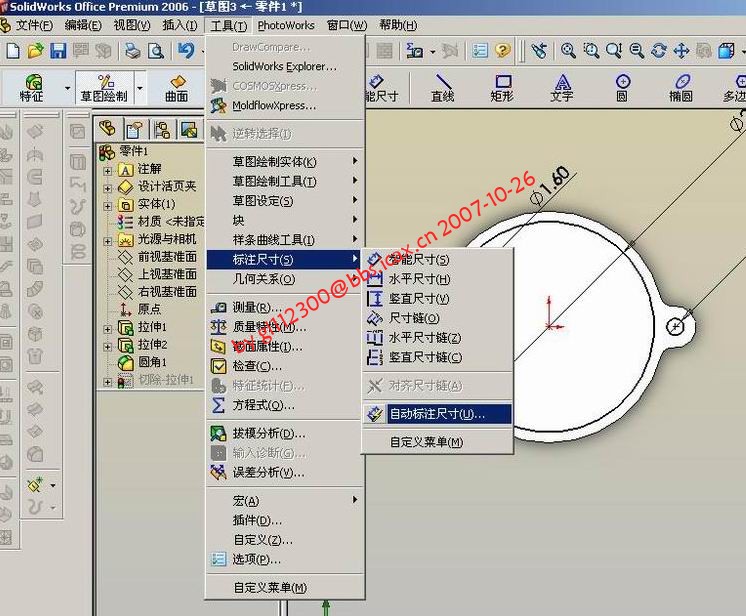Choose 拔模分析(D) from Tools menu
The image size is (746, 616).
coord(285,434)
